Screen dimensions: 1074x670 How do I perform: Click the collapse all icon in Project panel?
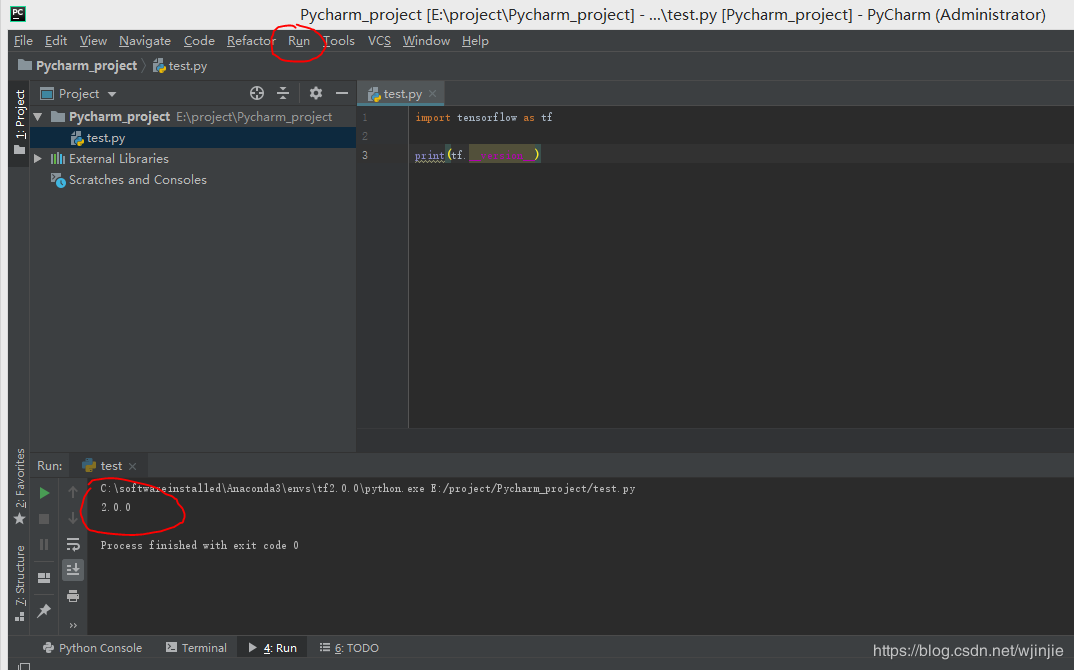click(x=283, y=93)
